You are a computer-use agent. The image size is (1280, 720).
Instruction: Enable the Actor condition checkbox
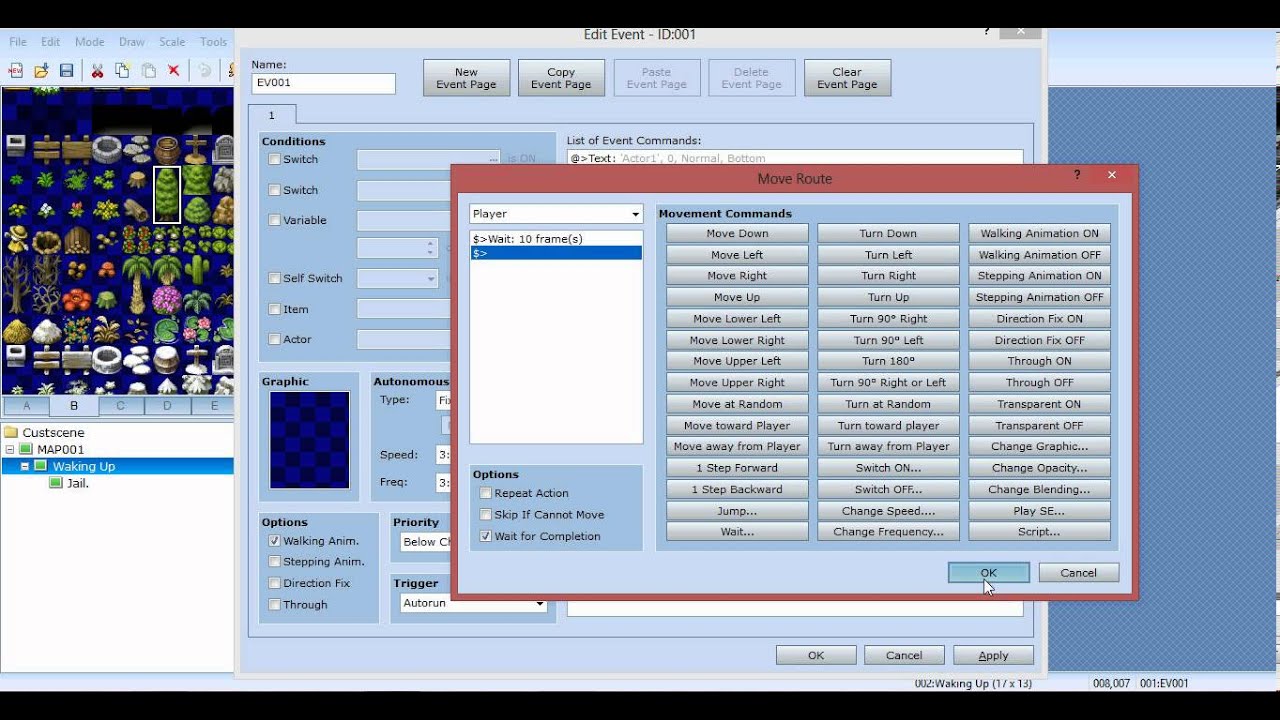(275, 339)
